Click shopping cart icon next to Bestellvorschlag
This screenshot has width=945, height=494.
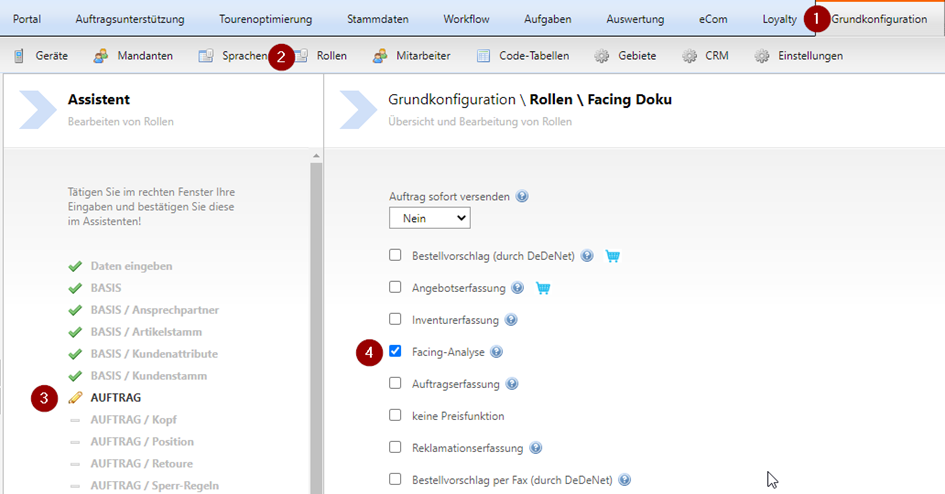click(x=613, y=256)
